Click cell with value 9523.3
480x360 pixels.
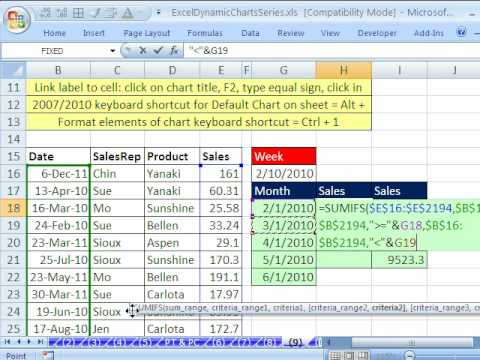click(399, 260)
